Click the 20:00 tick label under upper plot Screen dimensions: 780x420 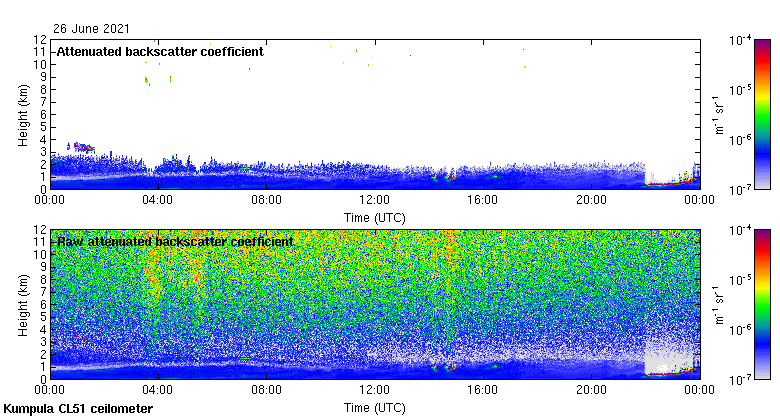click(591, 200)
